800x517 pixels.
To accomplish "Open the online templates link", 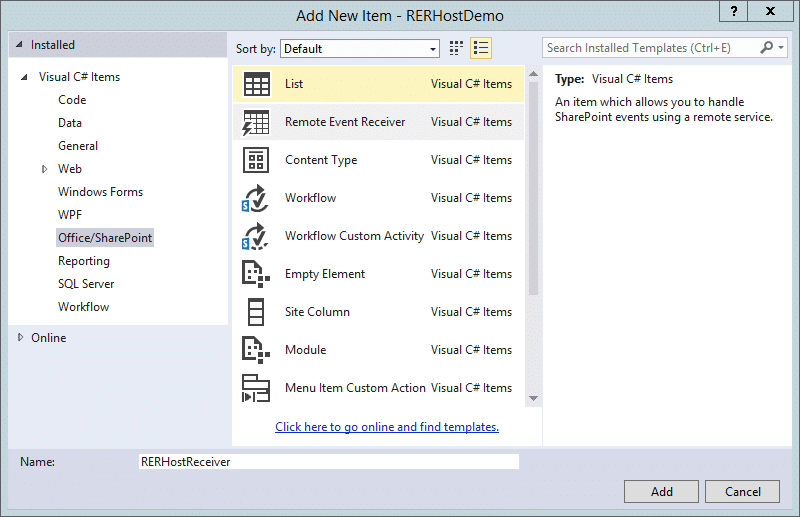I will 387,427.
